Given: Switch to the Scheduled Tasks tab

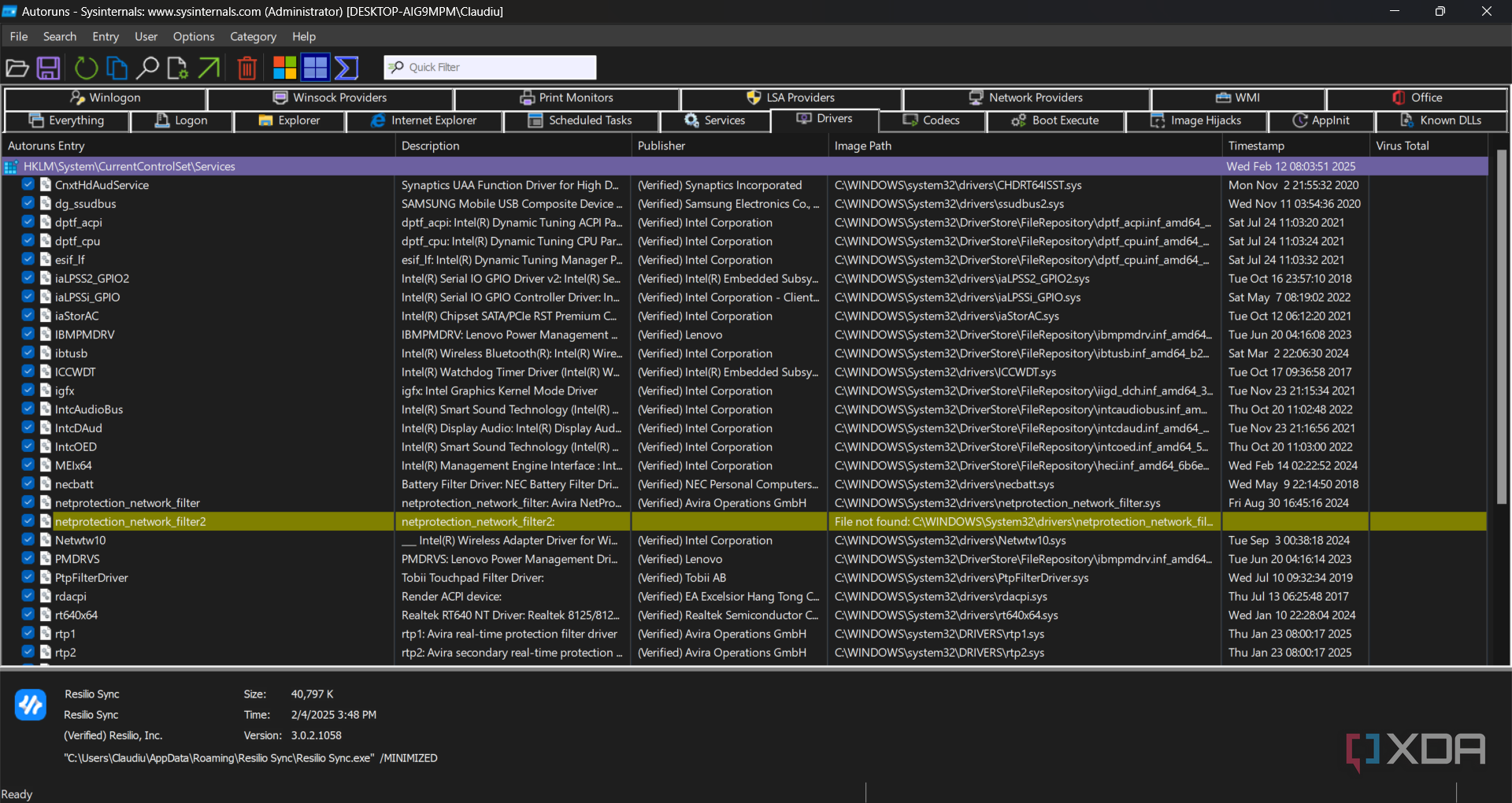Looking at the screenshot, I should [580, 120].
